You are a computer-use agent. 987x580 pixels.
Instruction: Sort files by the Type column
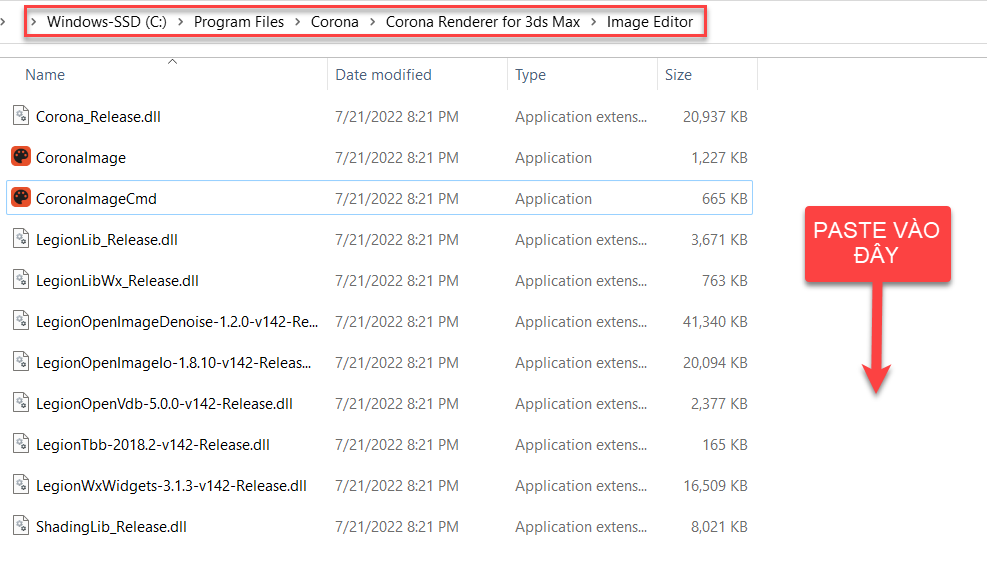click(x=530, y=75)
